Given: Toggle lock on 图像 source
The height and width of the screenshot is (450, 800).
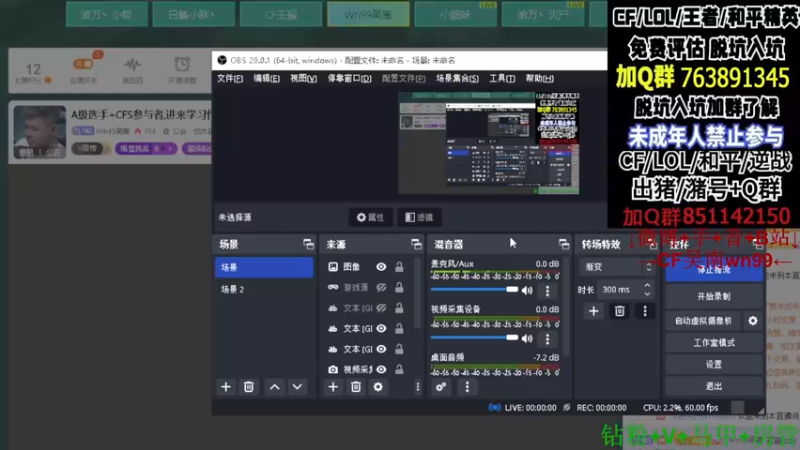Looking at the screenshot, I should (x=399, y=267).
